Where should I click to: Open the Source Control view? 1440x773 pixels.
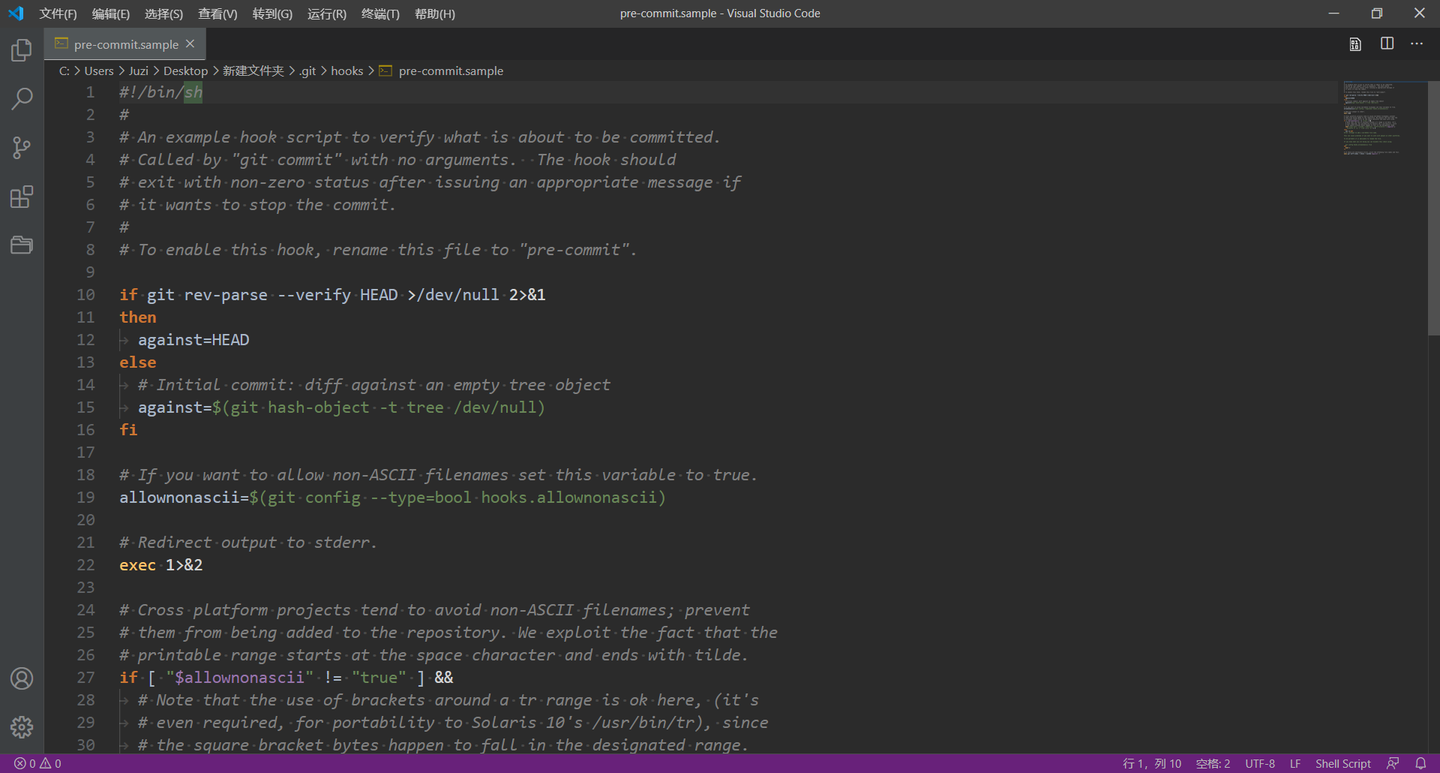point(21,148)
